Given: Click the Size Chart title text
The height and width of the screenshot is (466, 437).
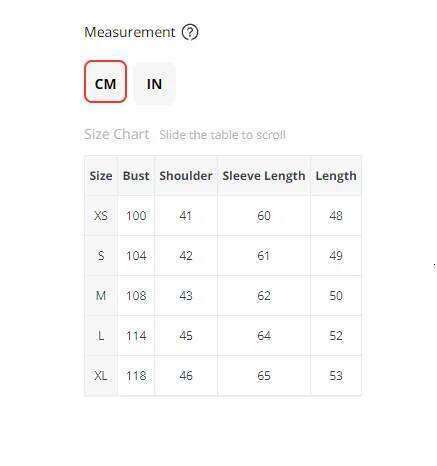Looking at the screenshot, I should pos(116,134).
